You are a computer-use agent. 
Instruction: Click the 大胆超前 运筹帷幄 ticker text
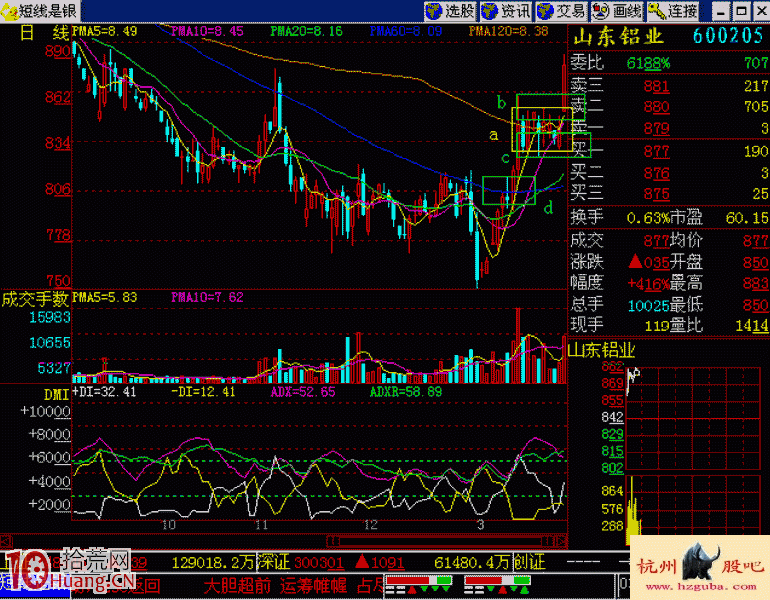coord(275,586)
